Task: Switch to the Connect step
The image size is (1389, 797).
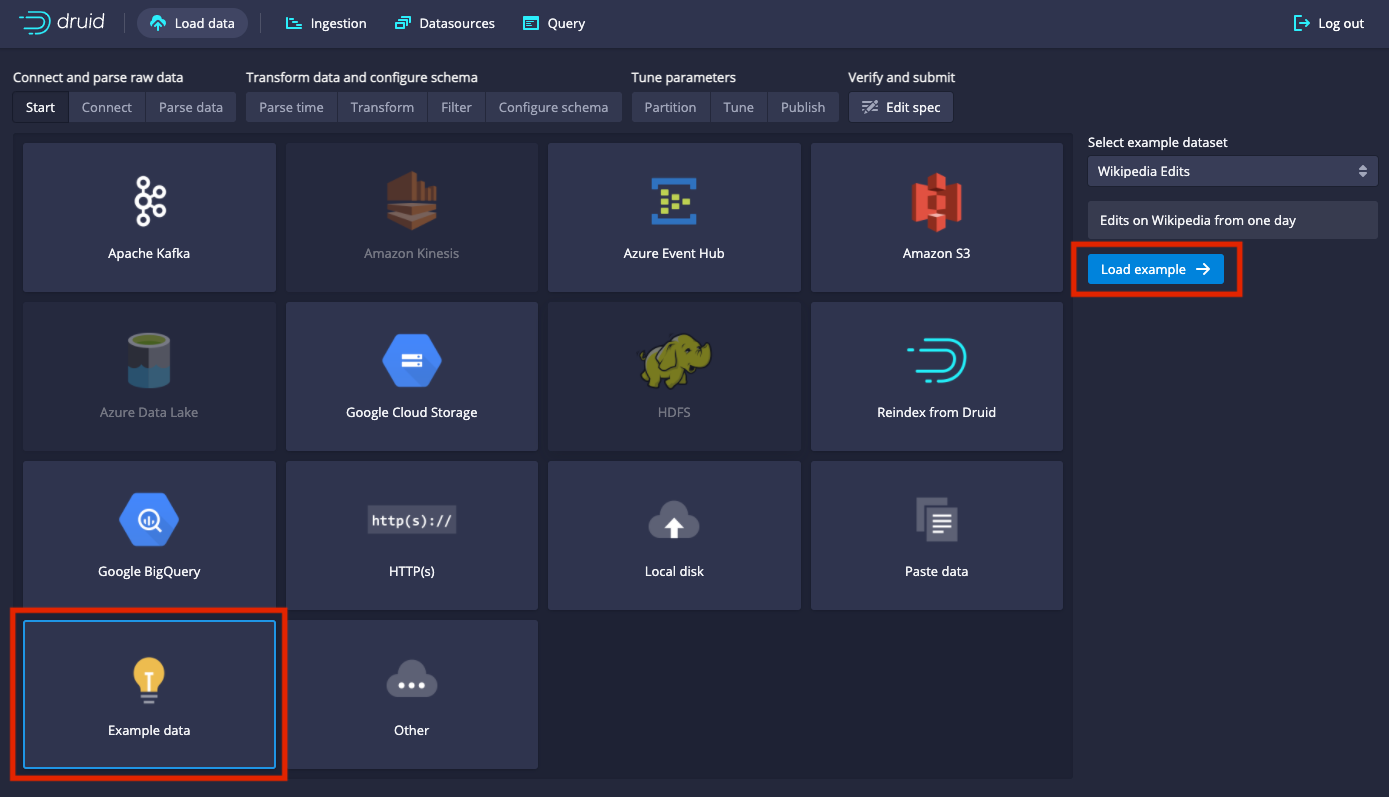Action: click(x=107, y=107)
